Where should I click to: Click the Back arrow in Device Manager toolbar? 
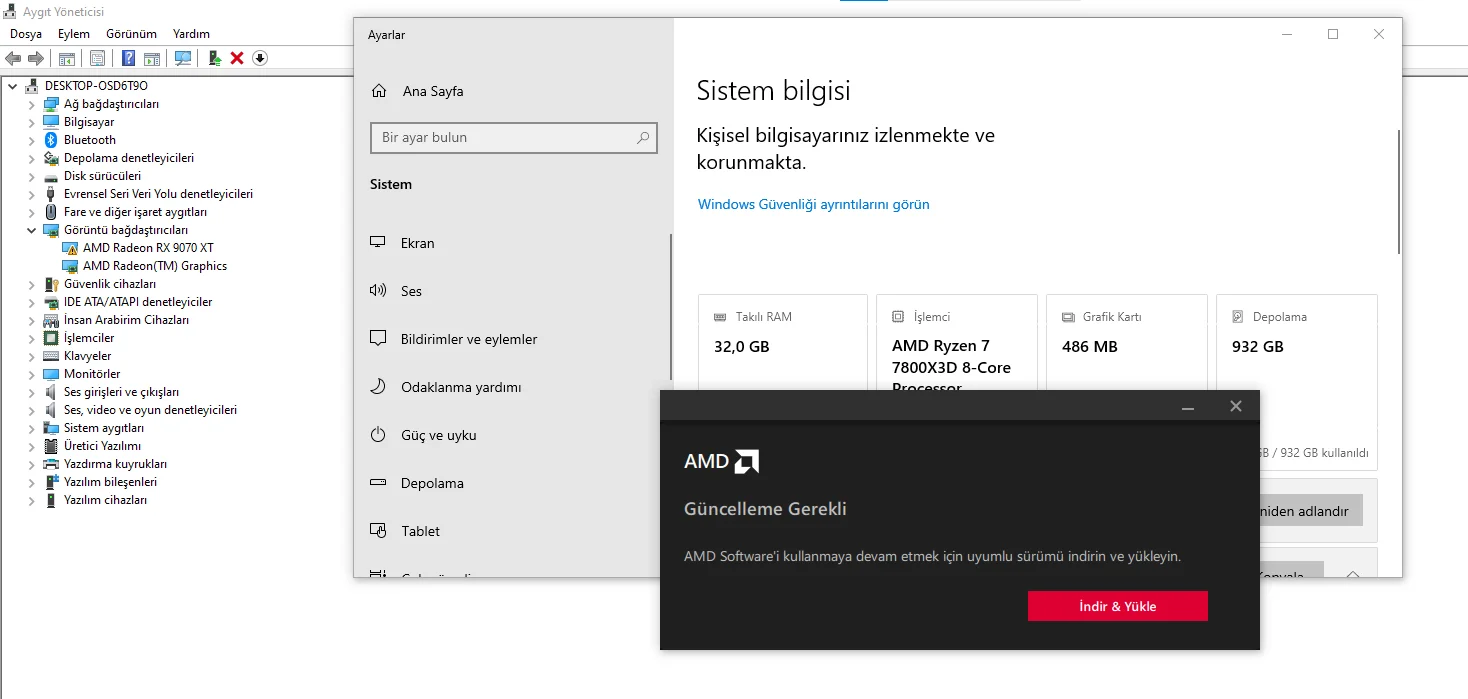pos(13,58)
